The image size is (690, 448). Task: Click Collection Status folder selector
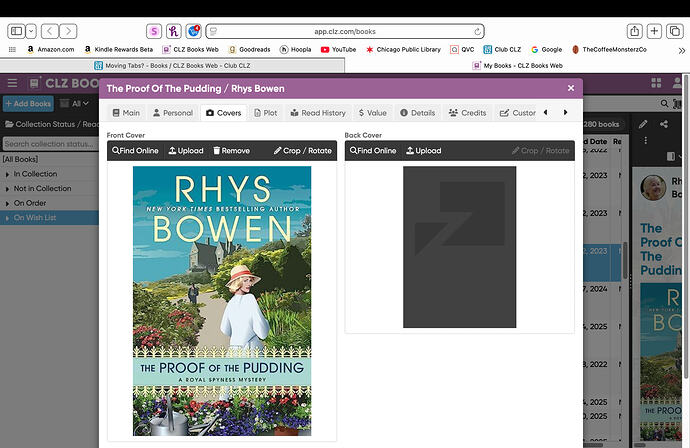pos(51,125)
